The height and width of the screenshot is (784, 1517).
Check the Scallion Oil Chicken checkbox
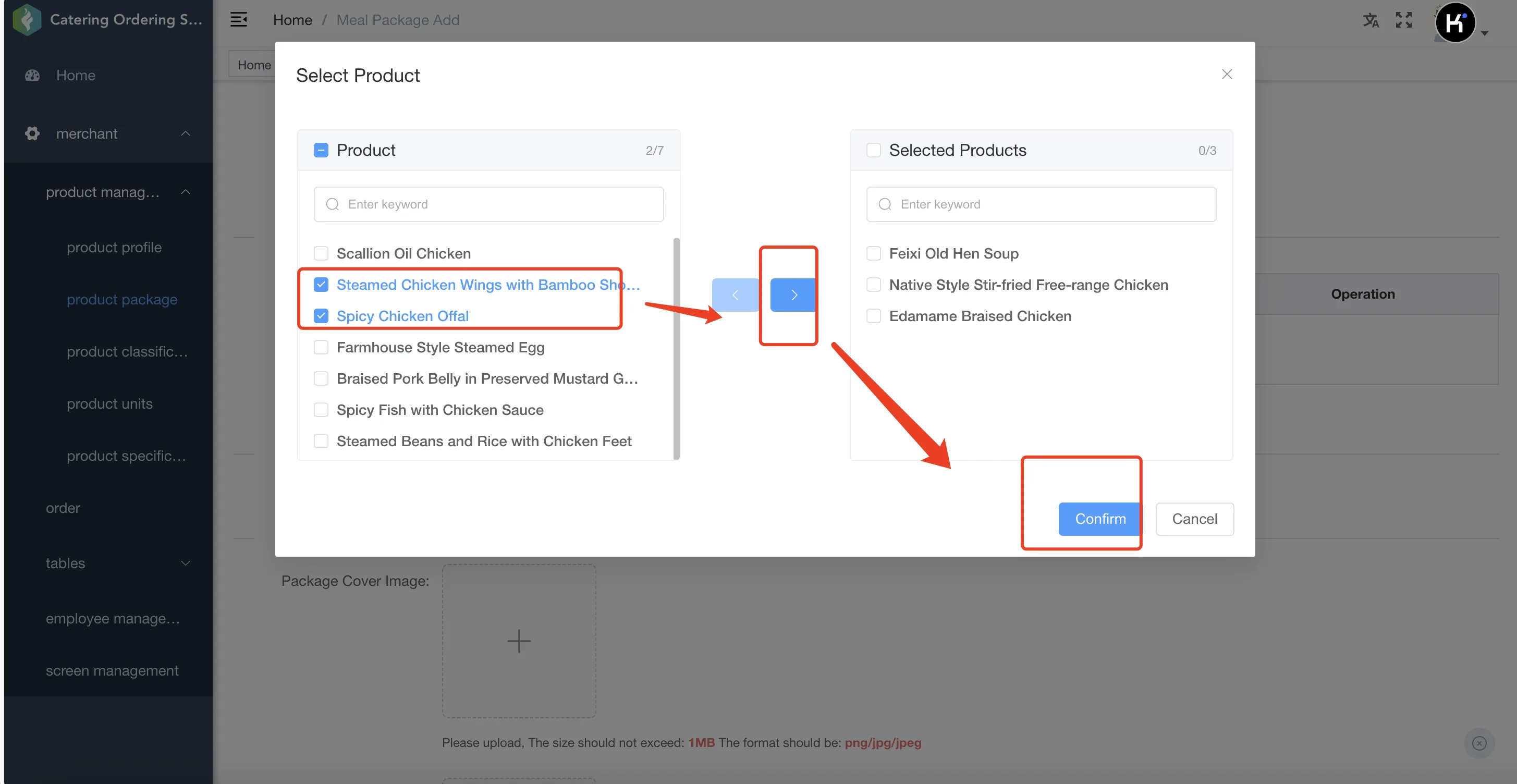point(321,253)
